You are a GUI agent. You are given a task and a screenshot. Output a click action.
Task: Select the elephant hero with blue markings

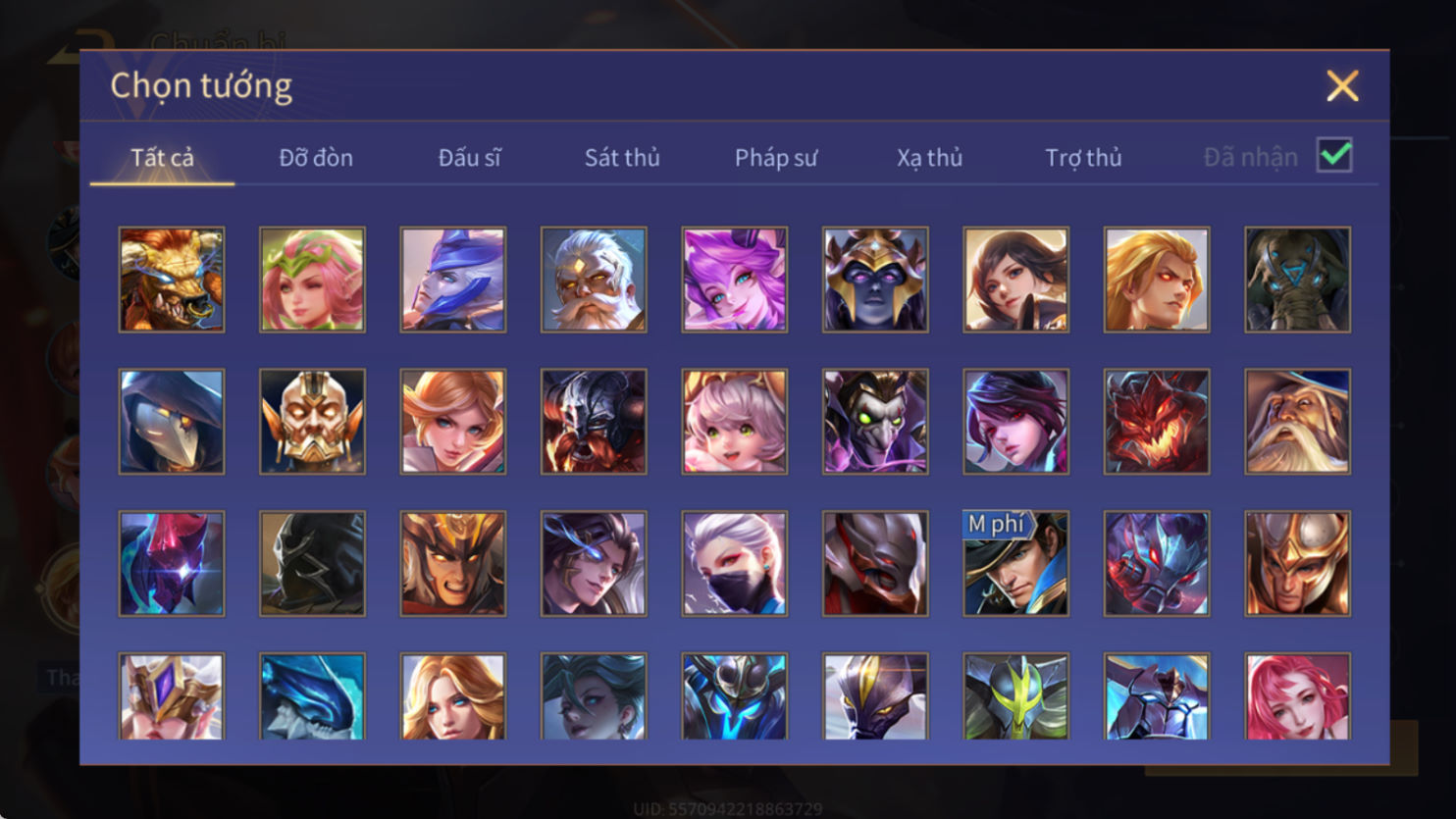point(1298,280)
